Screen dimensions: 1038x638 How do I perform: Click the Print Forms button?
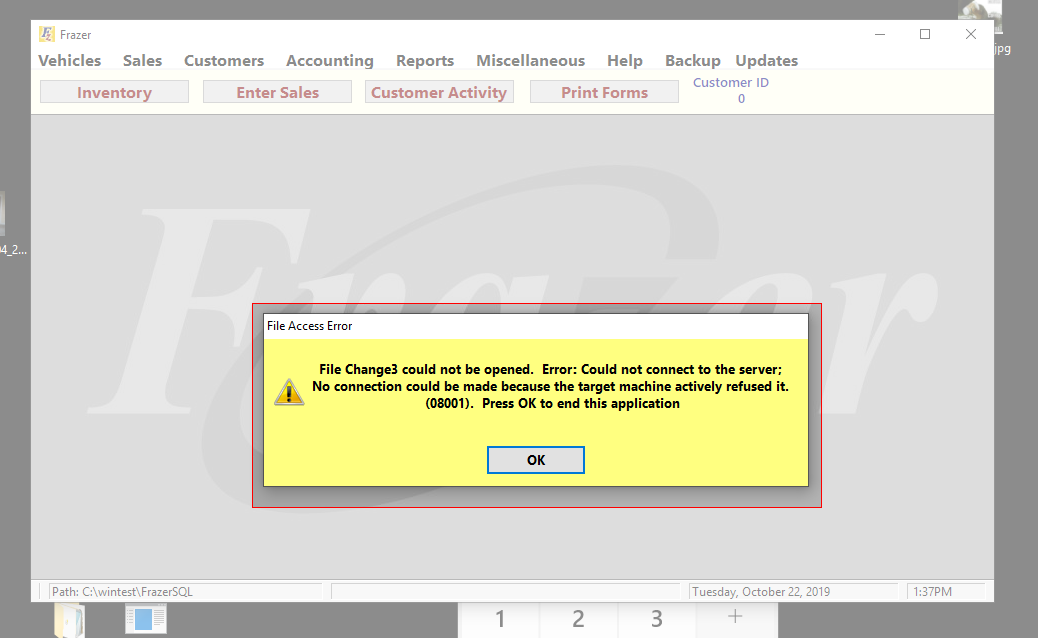[604, 92]
